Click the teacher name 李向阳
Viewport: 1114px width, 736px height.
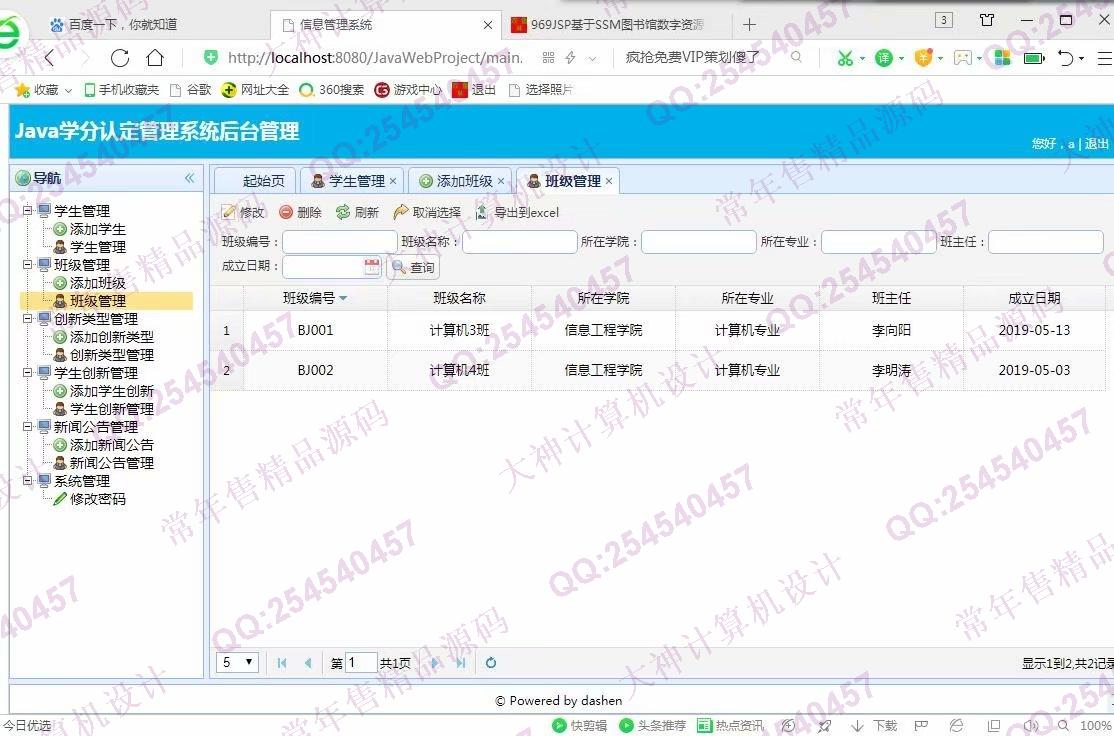891,330
